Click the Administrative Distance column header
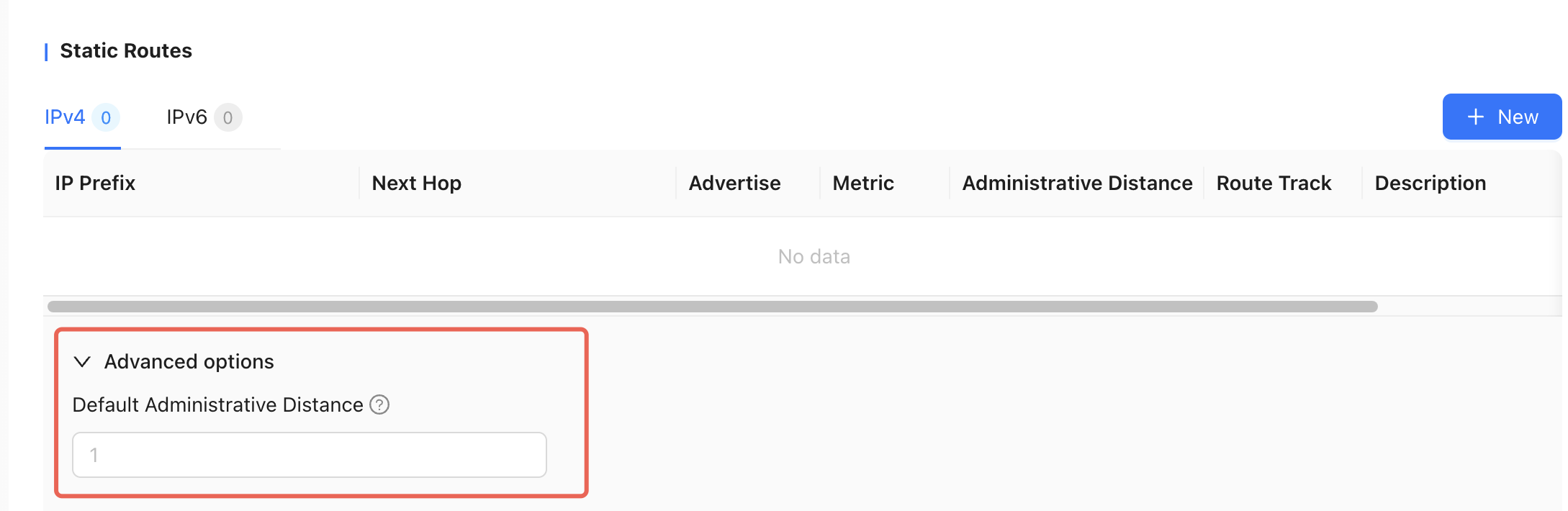The image size is (1568, 511). [1077, 183]
